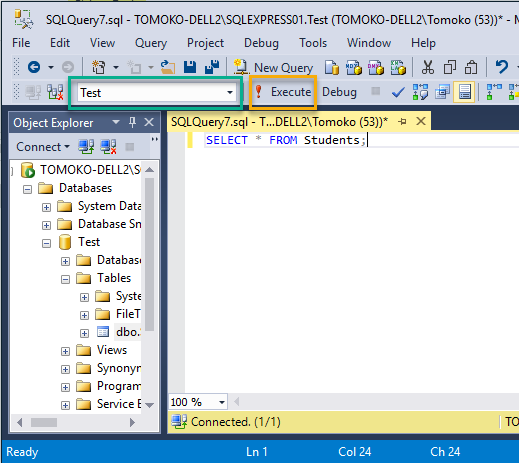This screenshot has width=519, height=463.
Task: Open the Window menu
Action: coord(369,43)
